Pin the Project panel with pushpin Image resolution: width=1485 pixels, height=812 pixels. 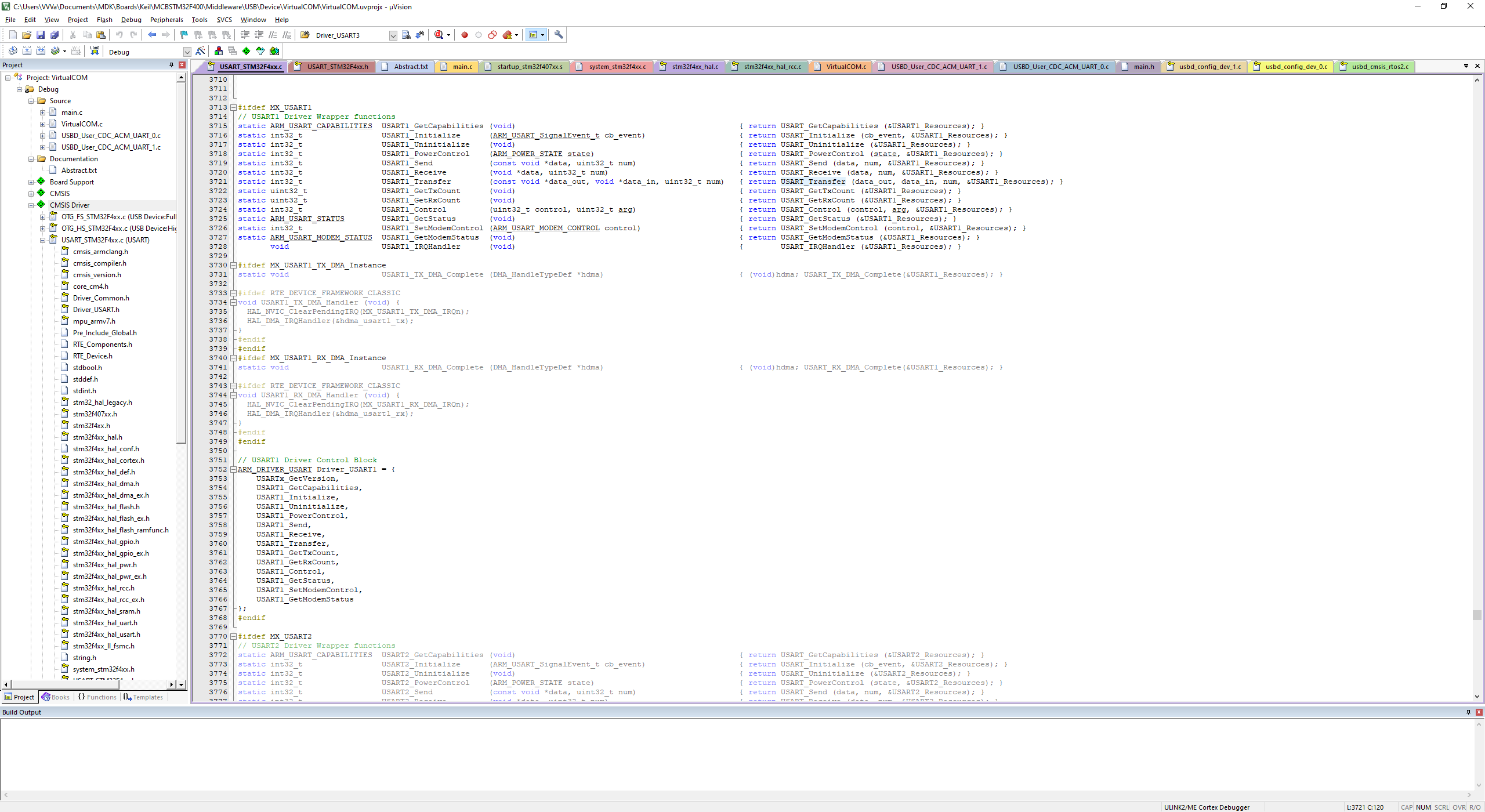(171, 65)
